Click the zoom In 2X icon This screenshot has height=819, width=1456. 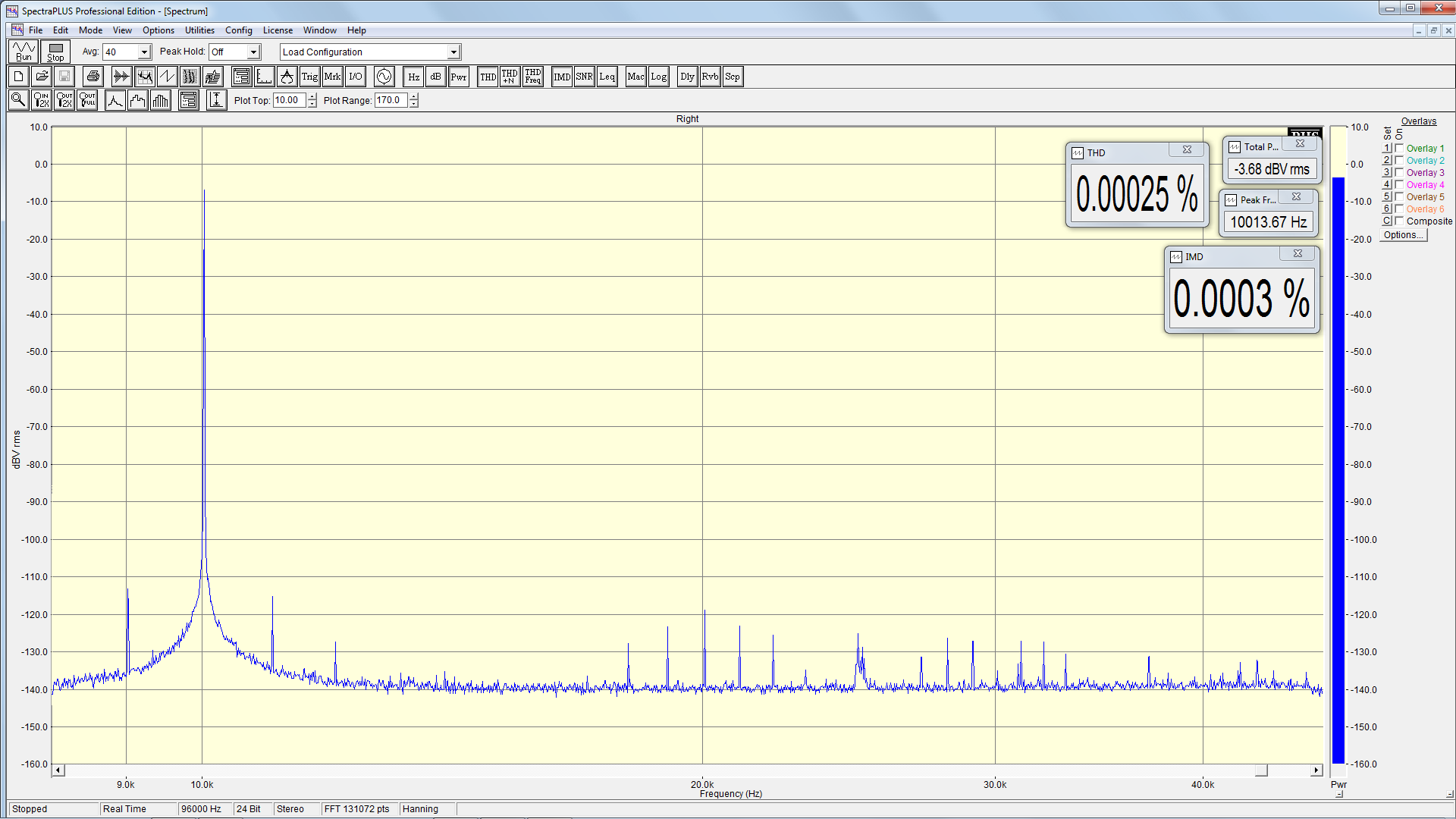[x=42, y=100]
